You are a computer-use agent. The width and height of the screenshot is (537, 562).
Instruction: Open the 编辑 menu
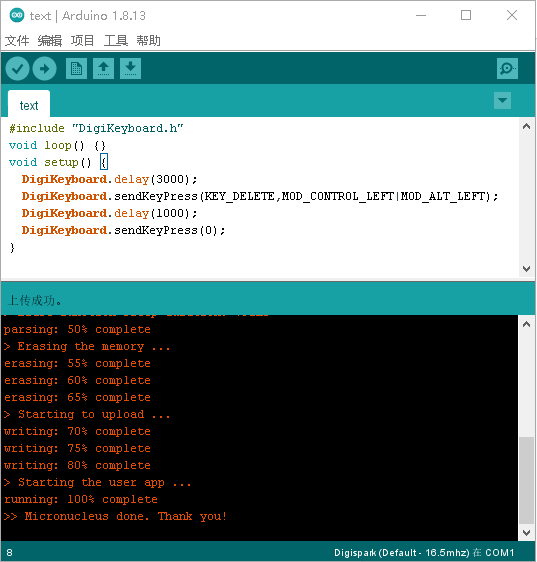point(50,41)
